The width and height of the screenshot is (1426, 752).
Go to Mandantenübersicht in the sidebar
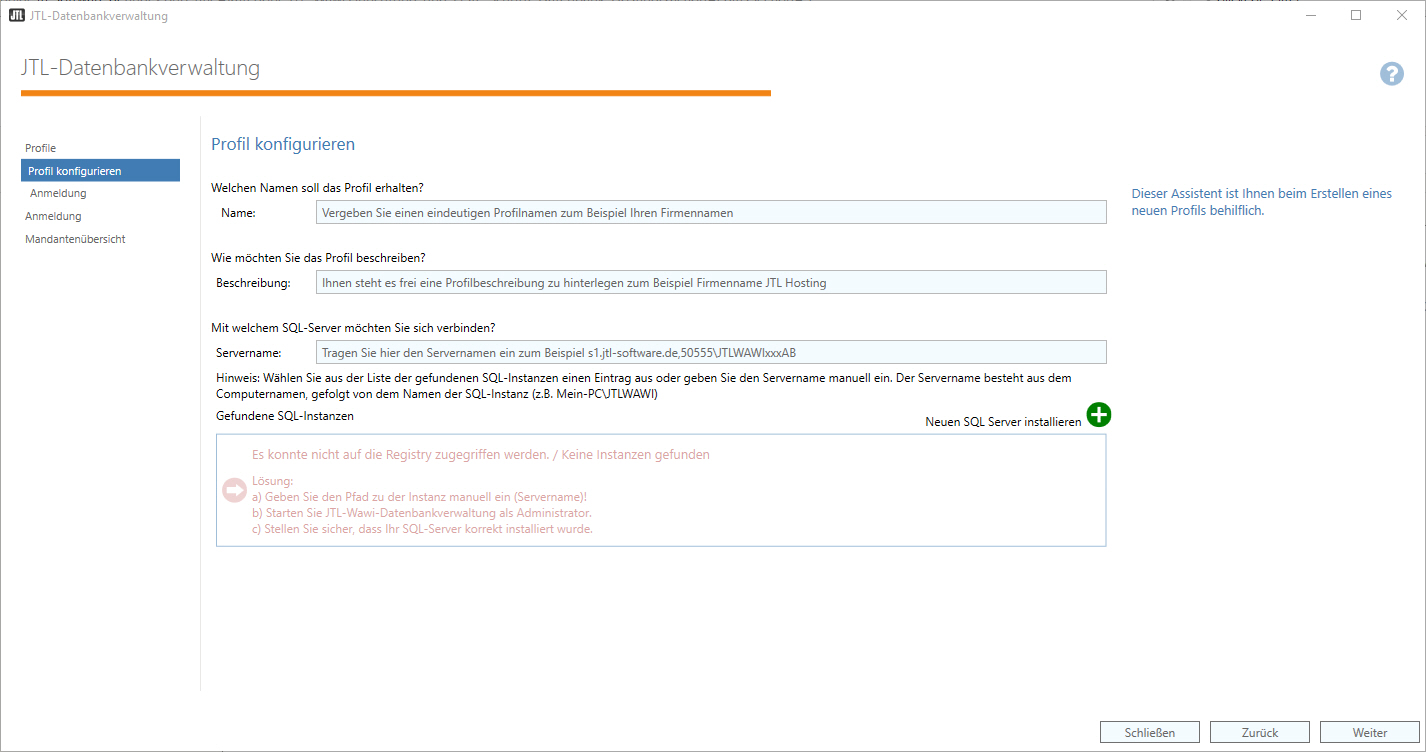point(75,239)
